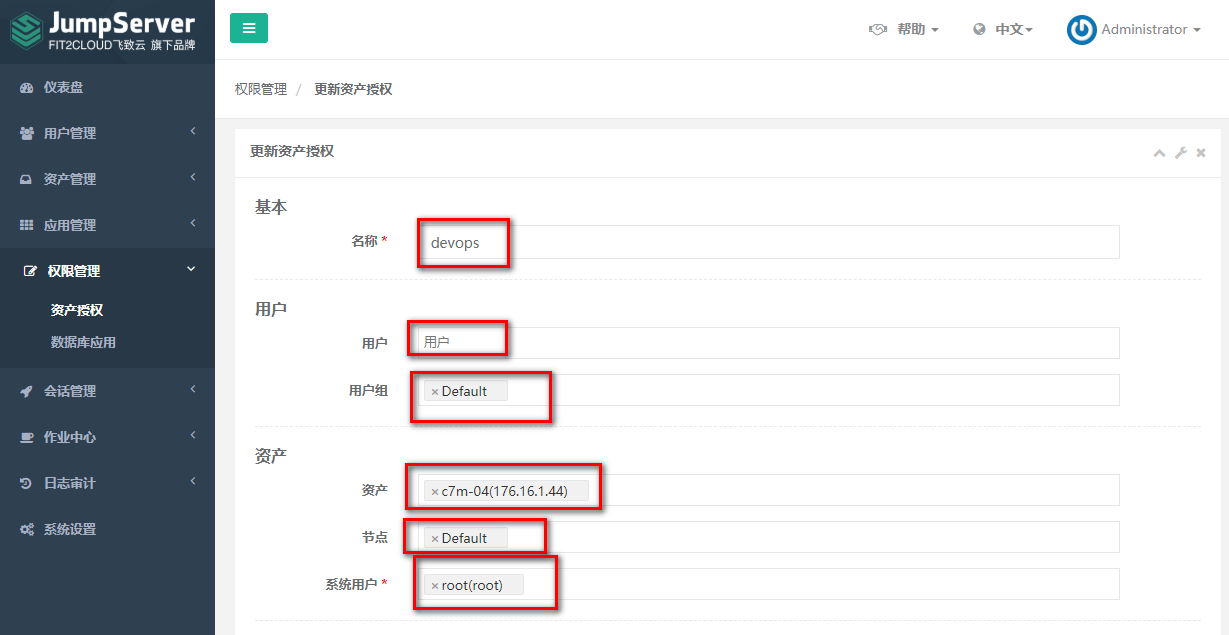1229x635 pixels.
Task: Click the 用户 select field
Action: pos(769,342)
